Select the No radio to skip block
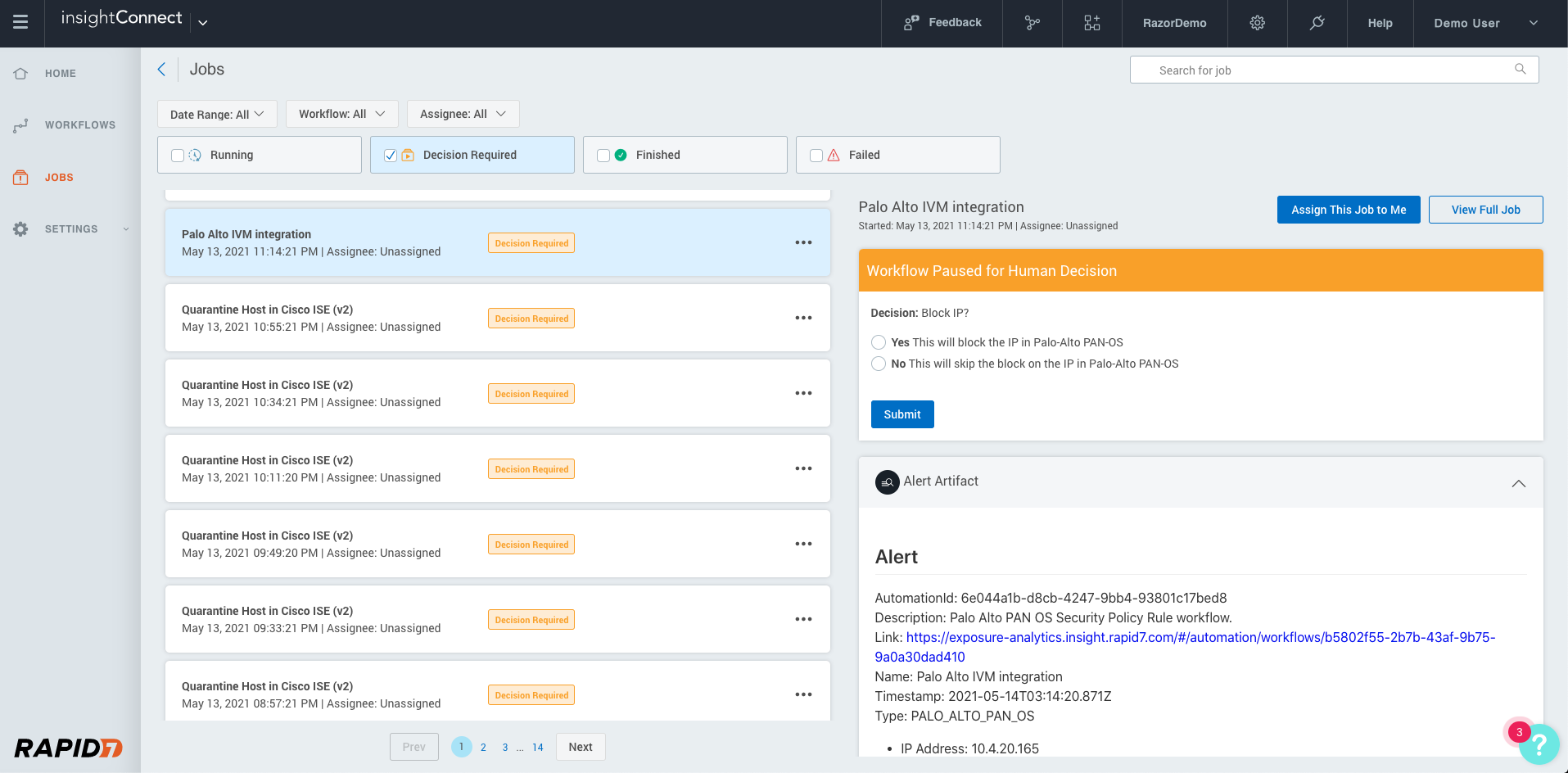 point(879,364)
